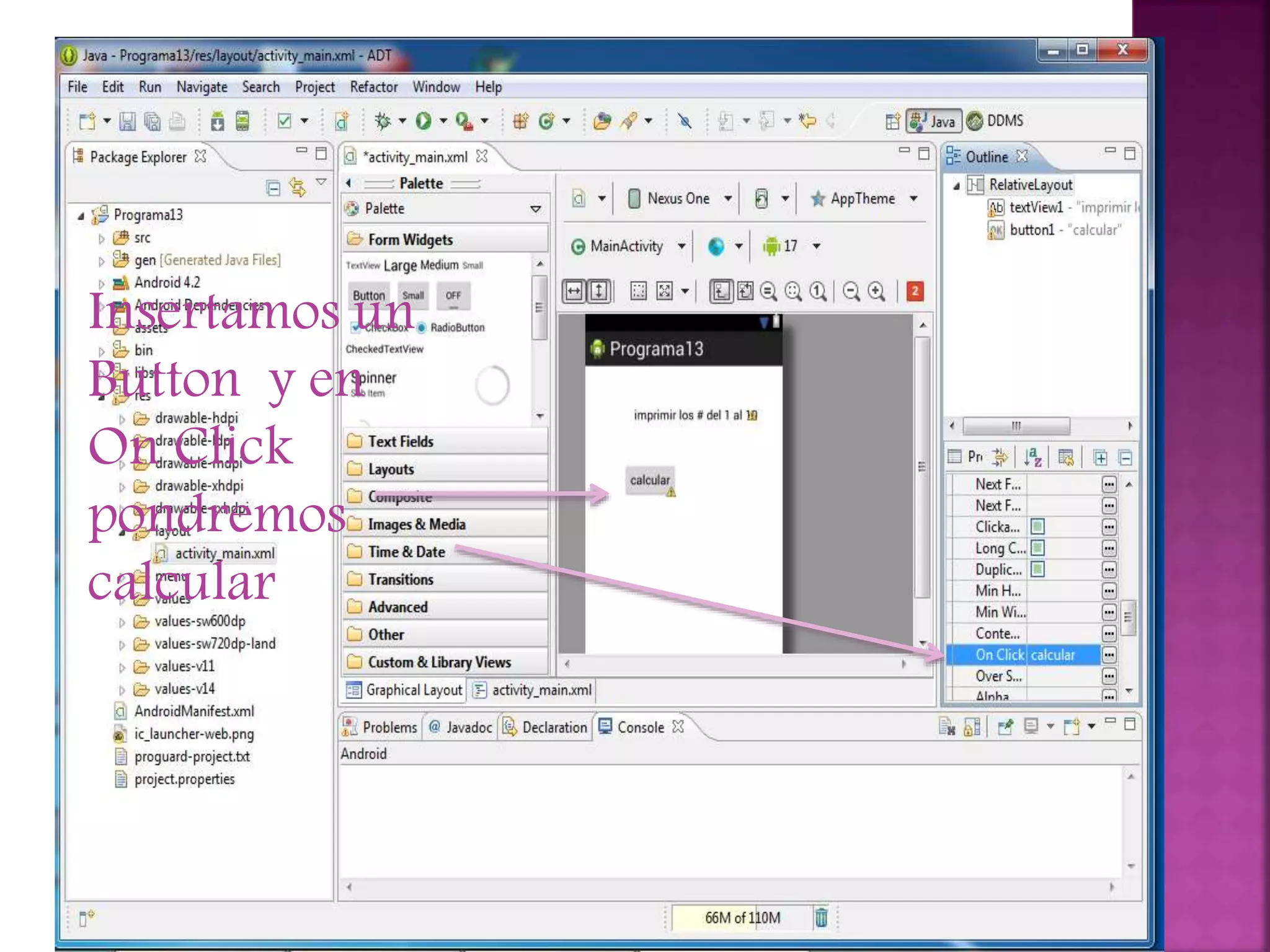The height and width of the screenshot is (952, 1270).
Task: Click the Properties panel vertical scrollbar thumb
Action: pyautogui.click(x=1129, y=617)
